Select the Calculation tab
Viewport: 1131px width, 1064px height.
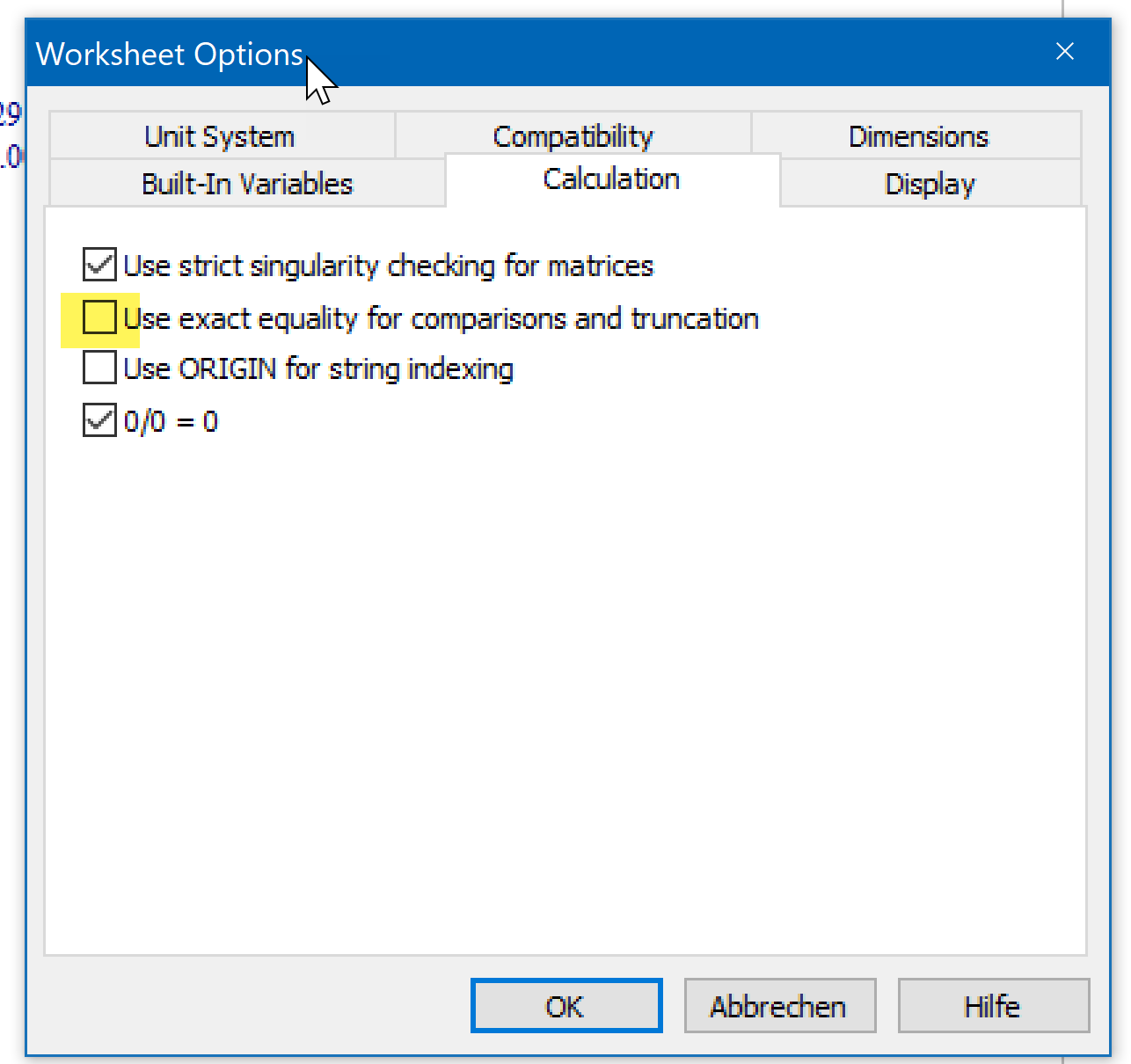point(611,179)
